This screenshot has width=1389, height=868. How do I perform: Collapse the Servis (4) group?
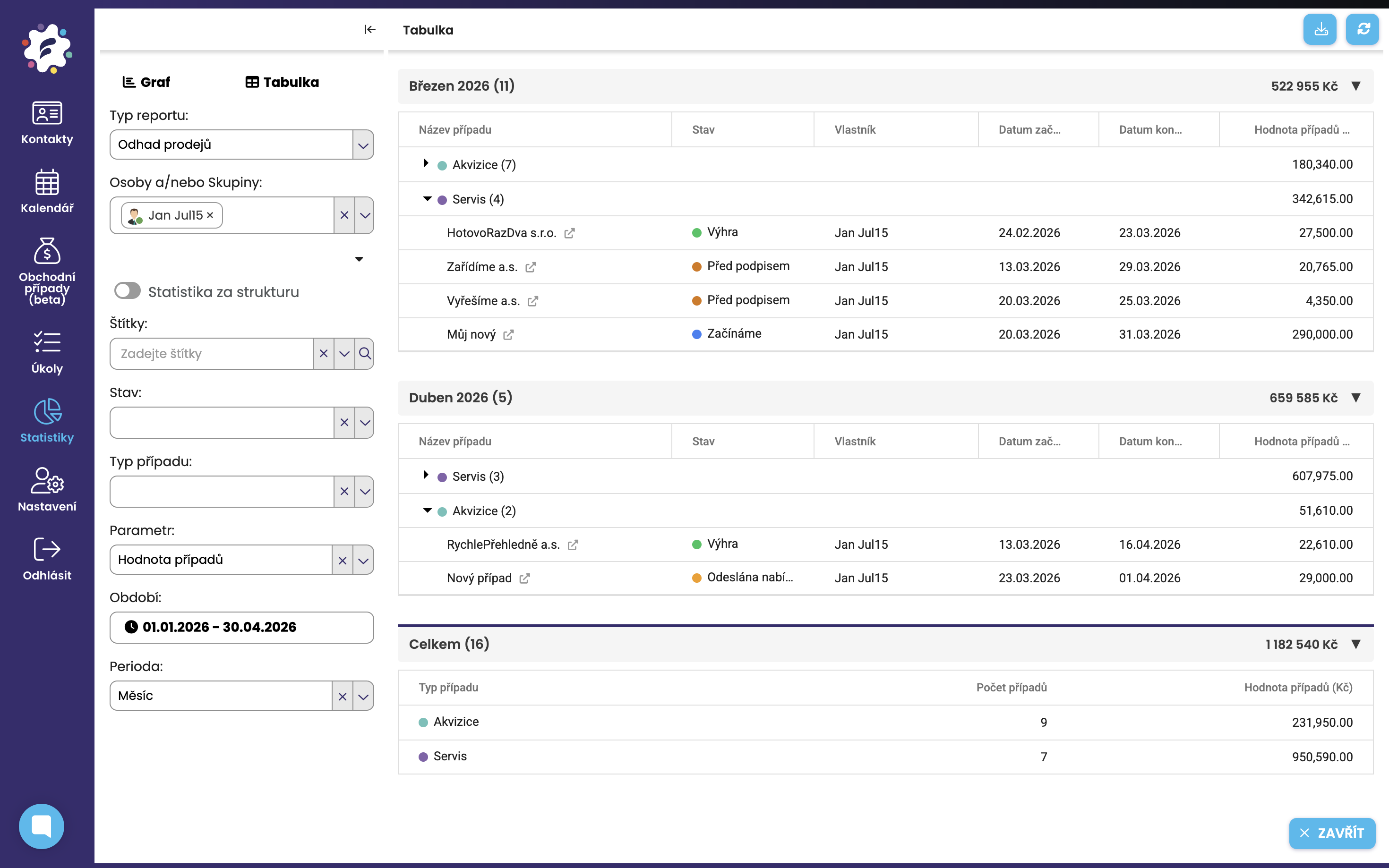point(427,199)
